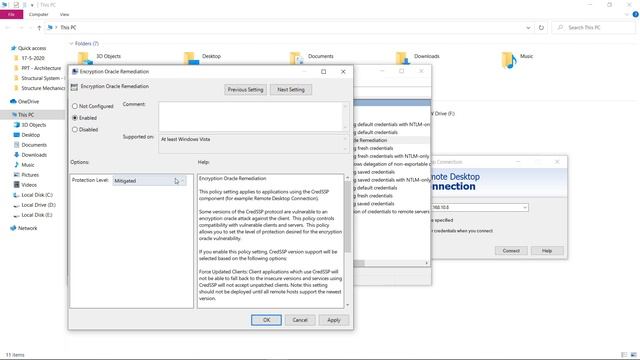Click OK in Encryption Oracle Remediation dialog
The image size is (640, 360).
tap(266, 320)
